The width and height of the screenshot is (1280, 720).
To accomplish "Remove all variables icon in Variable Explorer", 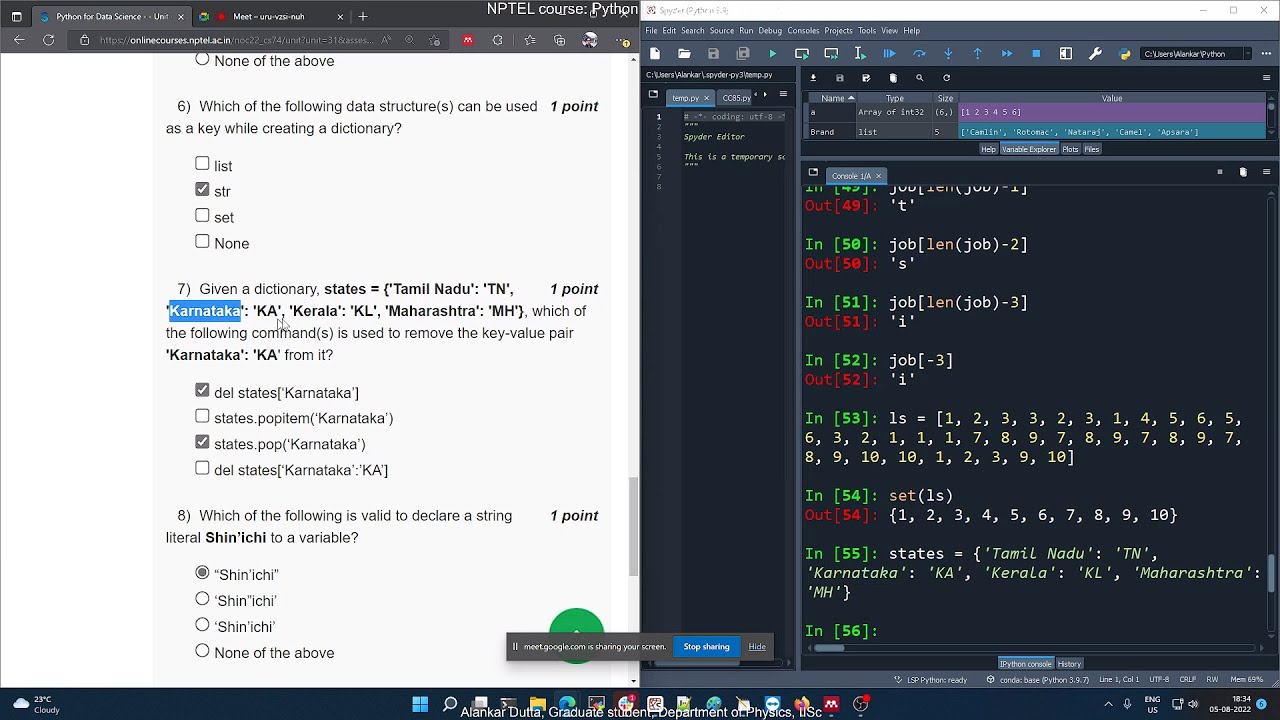I will [x=893, y=78].
